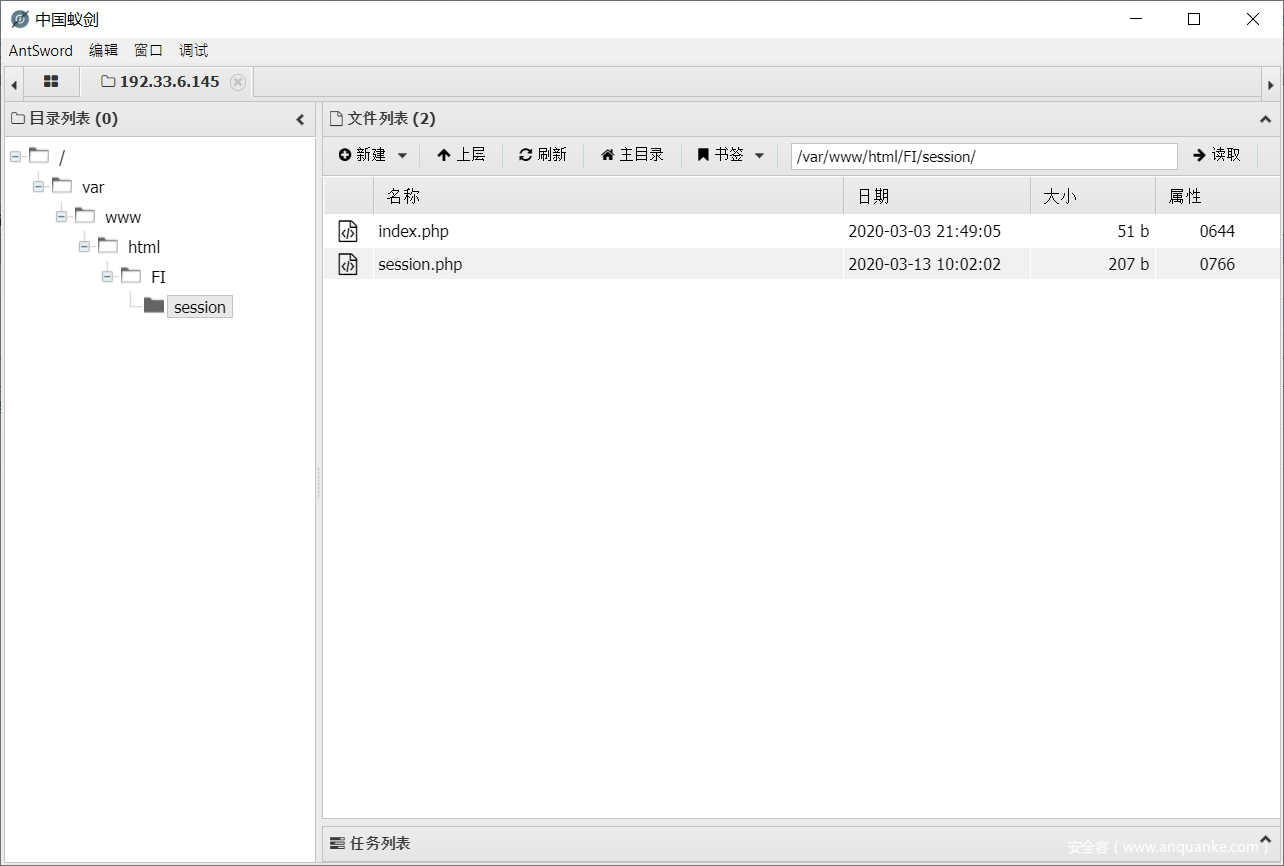
Task: Refresh the current file list
Action: click(542, 154)
